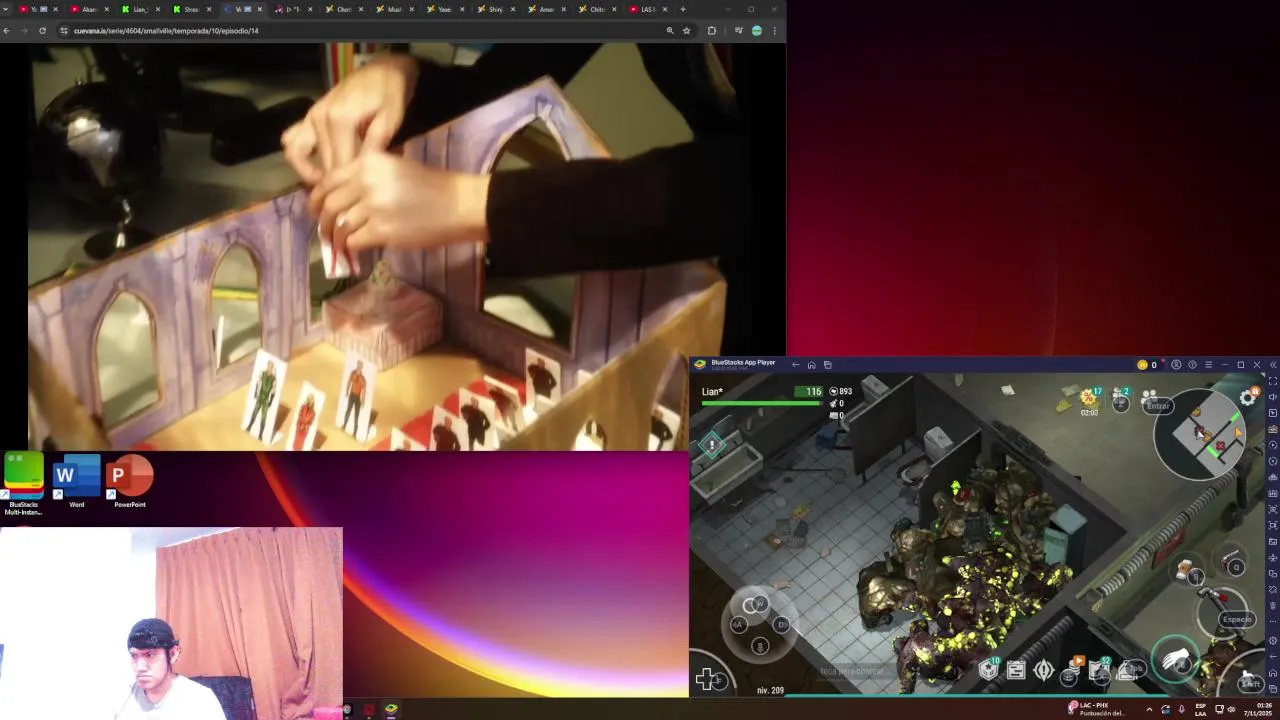
Task: Open a new Chrome tab with plus
Action: pos(683,9)
